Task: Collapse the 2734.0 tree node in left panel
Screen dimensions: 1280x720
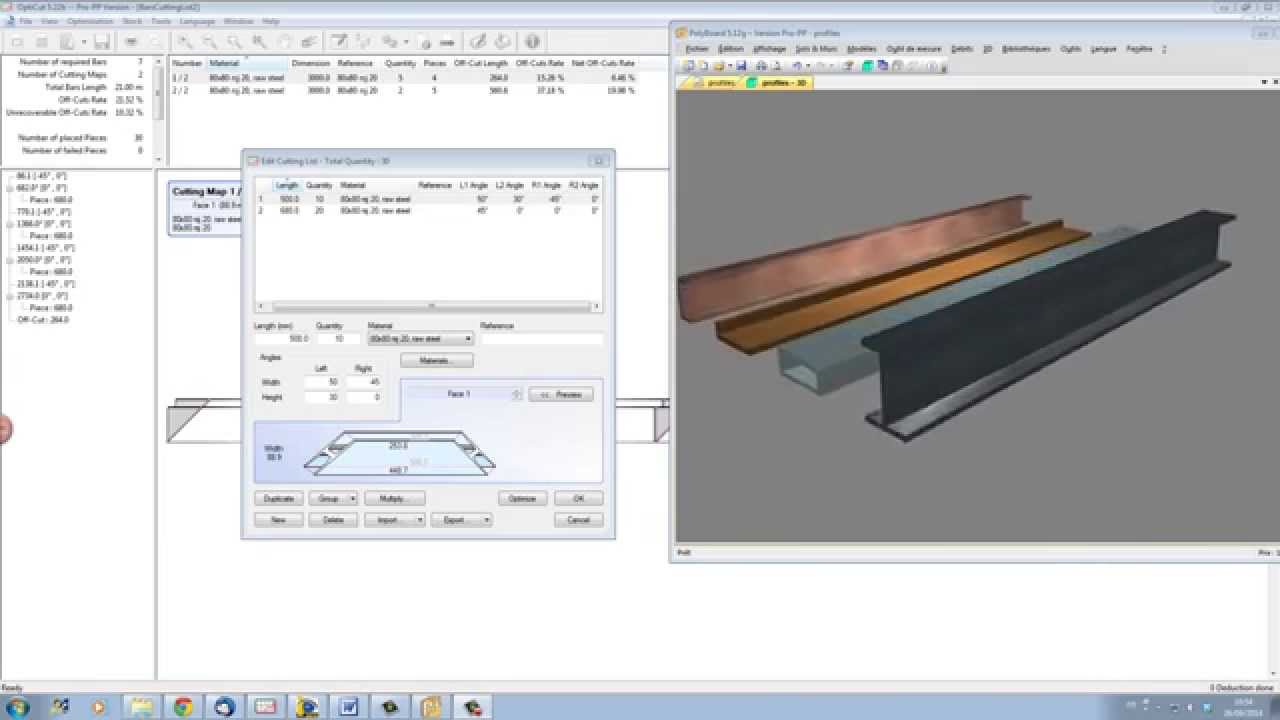Action: (9, 296)
